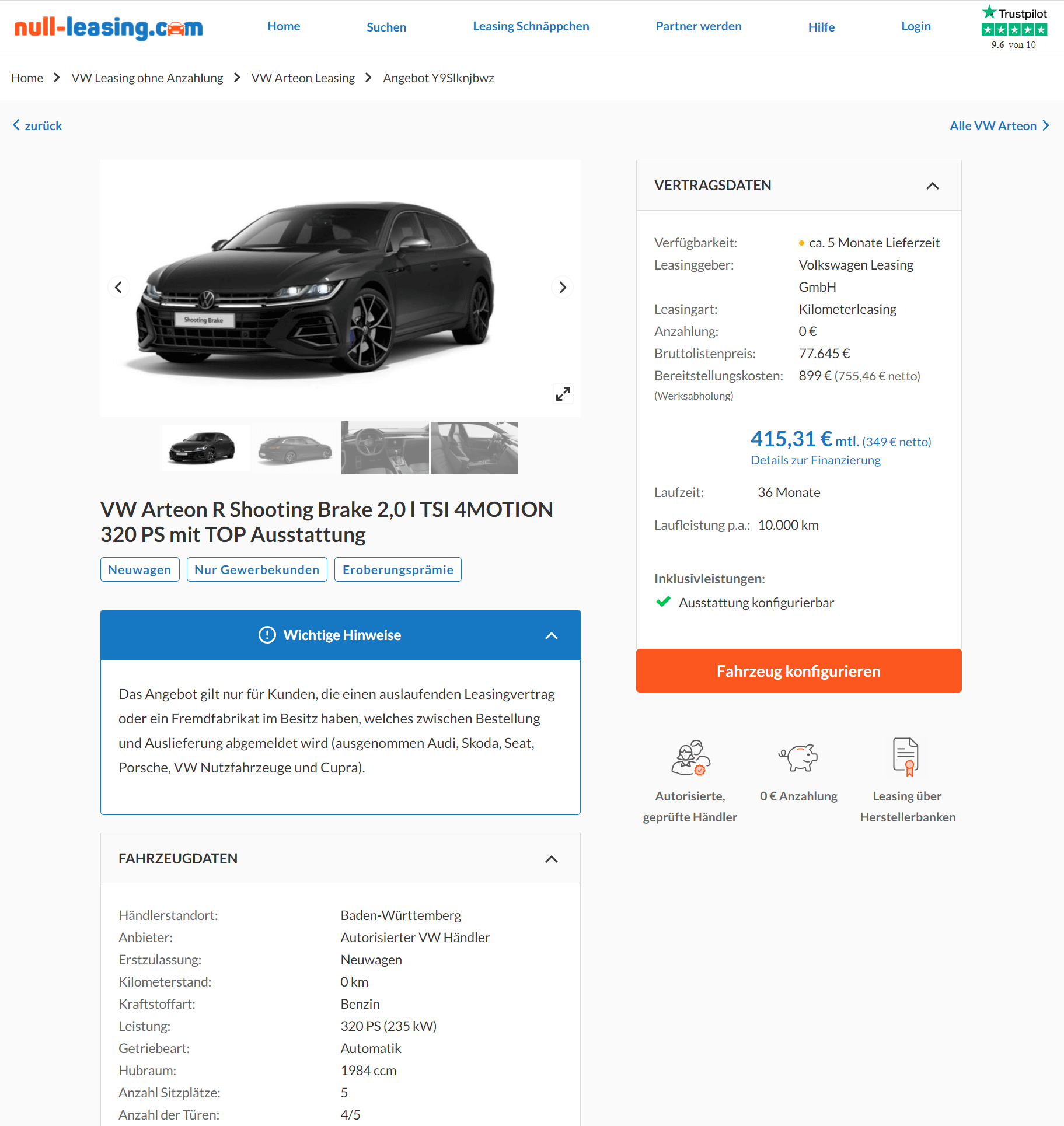Click the piggy bank 0 € Anzahlung icon
Image resolution: width=1064 pixels, height=1126 pixels.
798,757
